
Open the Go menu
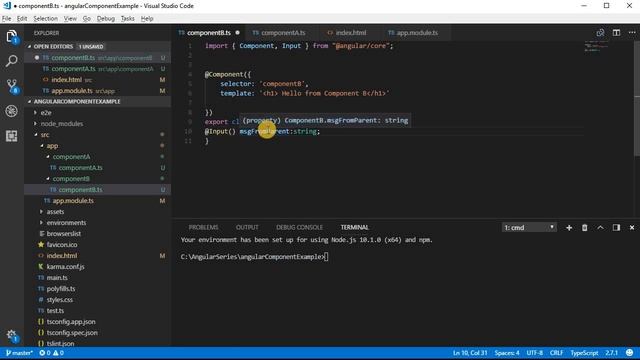coord(87,19)
